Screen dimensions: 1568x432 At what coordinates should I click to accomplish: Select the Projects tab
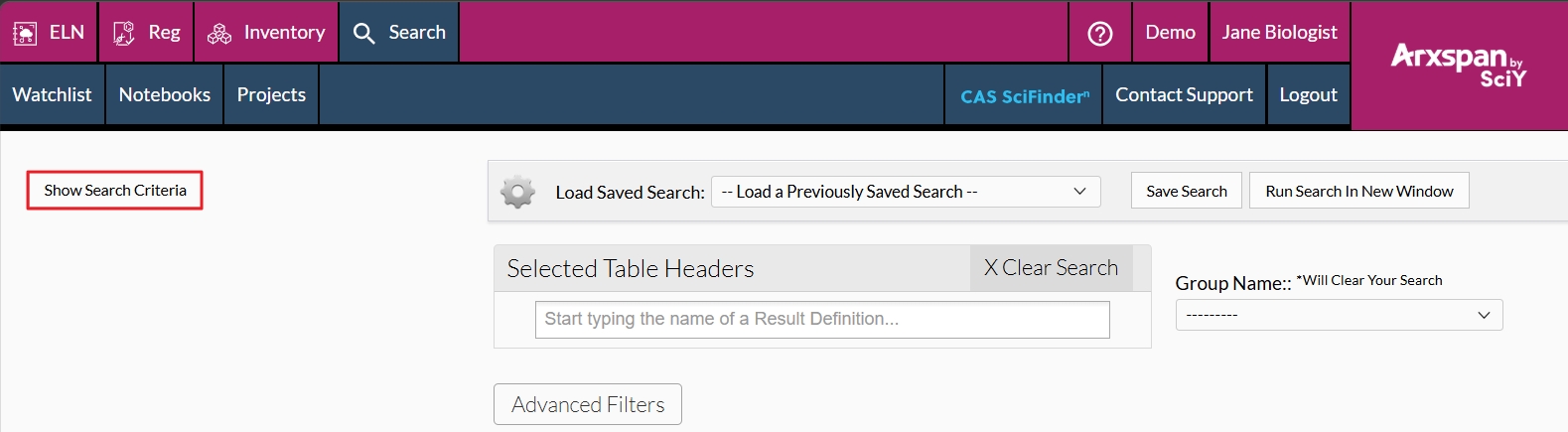(271, 94)
